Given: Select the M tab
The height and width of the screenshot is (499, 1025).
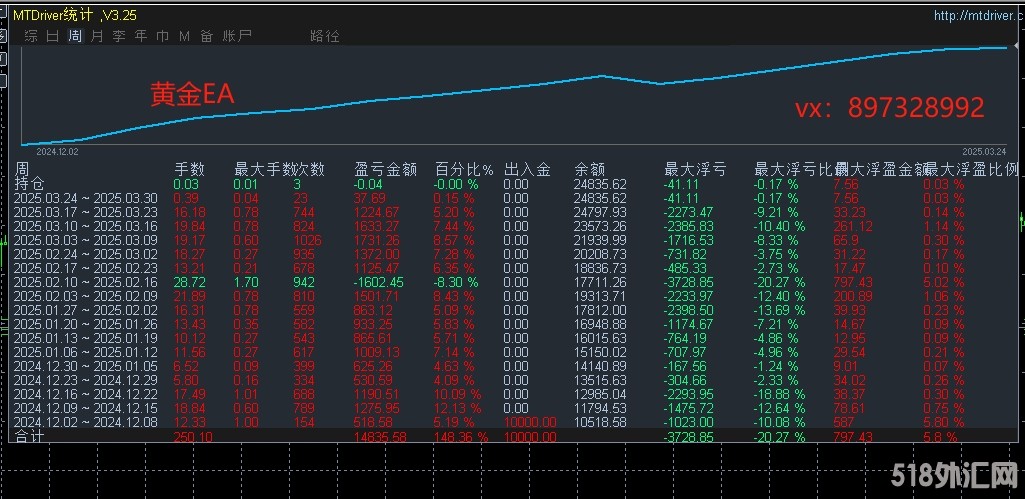Looking at the screenshot, I should [x=184, y=36].
